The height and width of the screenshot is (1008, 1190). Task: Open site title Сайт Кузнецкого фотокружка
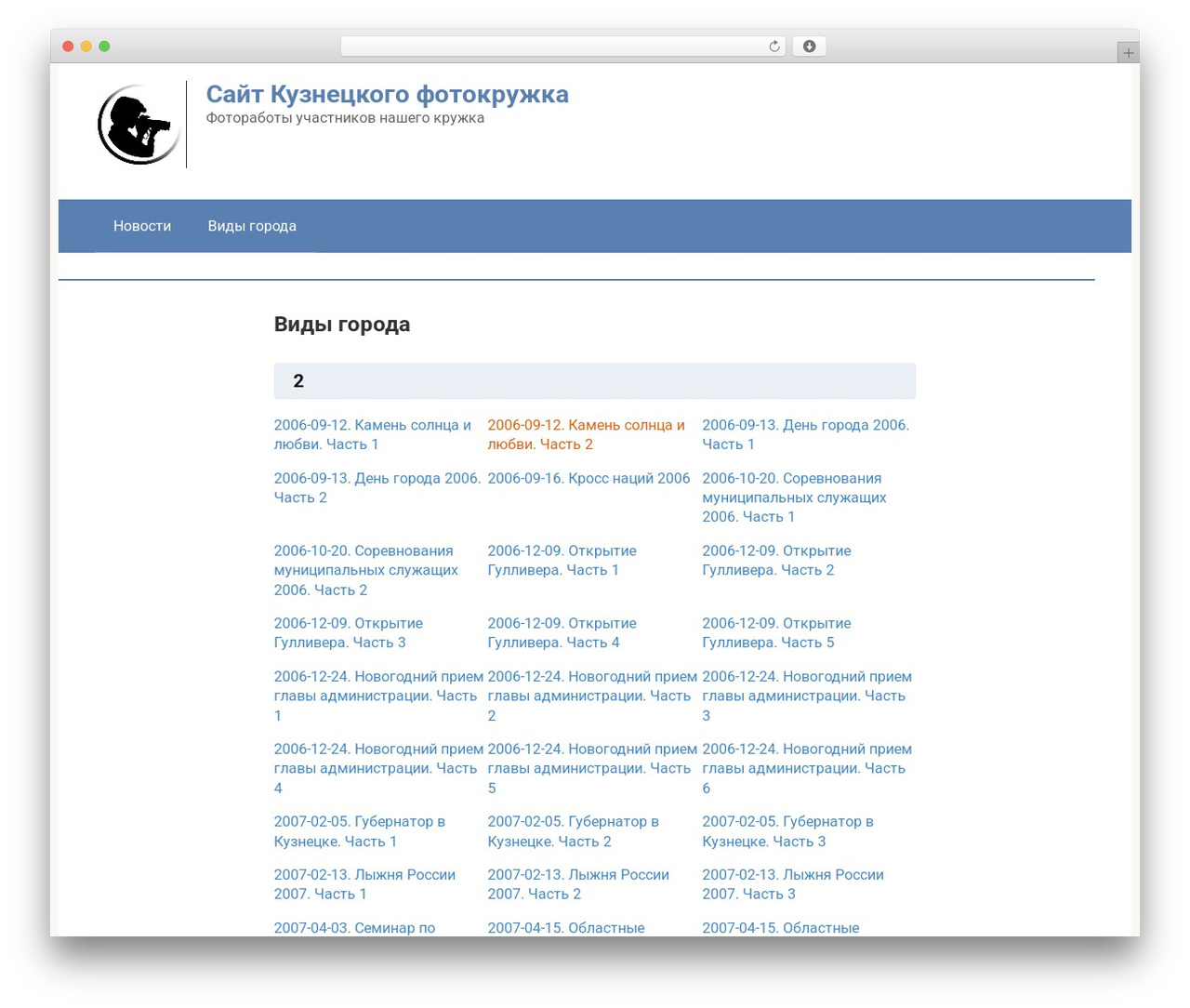[x=387, y=94]
